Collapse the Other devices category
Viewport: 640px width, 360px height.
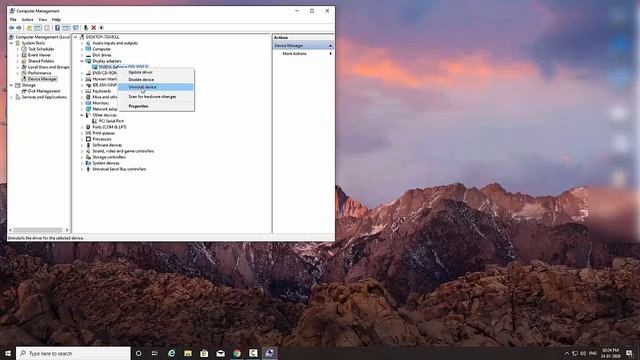click(82, 115)
